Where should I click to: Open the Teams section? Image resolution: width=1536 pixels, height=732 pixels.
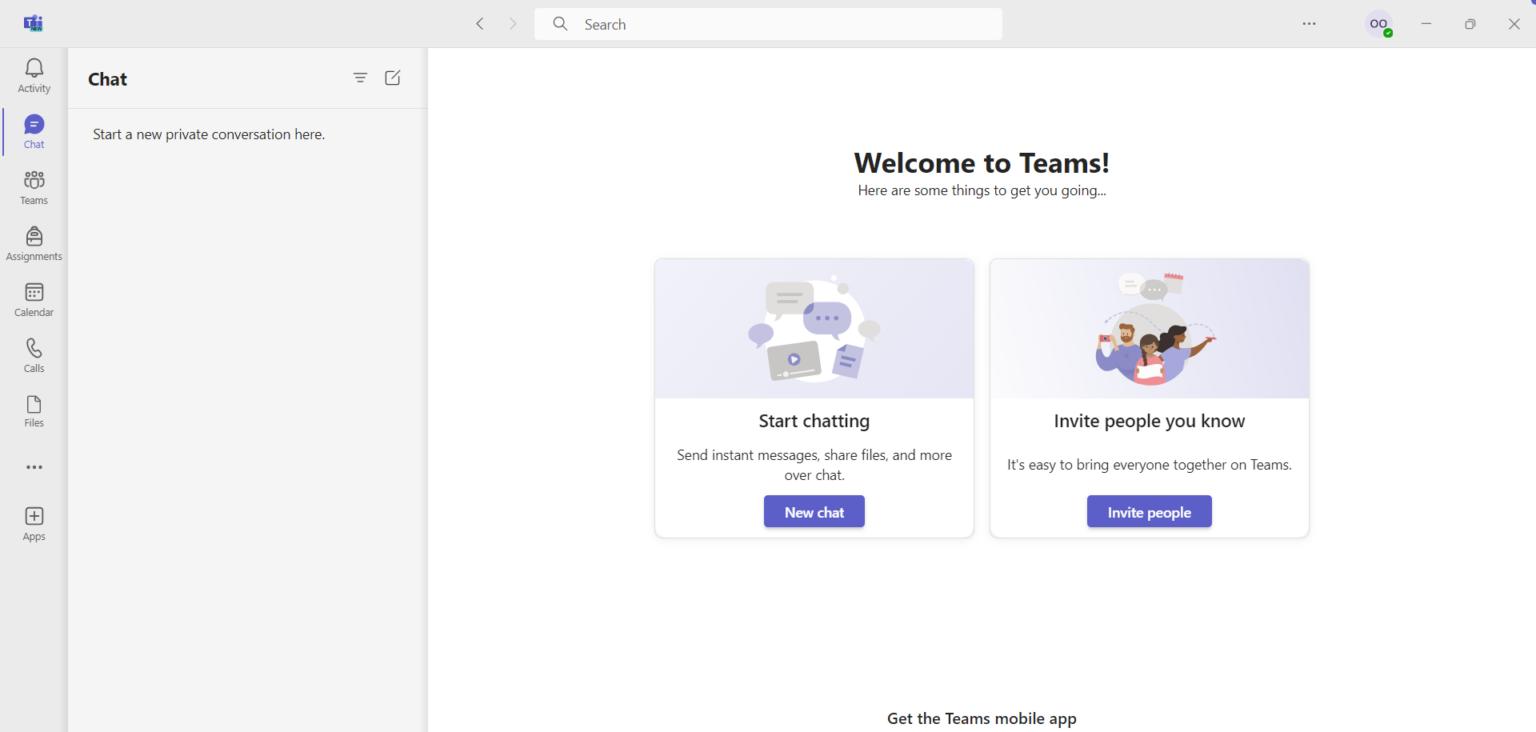click(x=33, y=186)
